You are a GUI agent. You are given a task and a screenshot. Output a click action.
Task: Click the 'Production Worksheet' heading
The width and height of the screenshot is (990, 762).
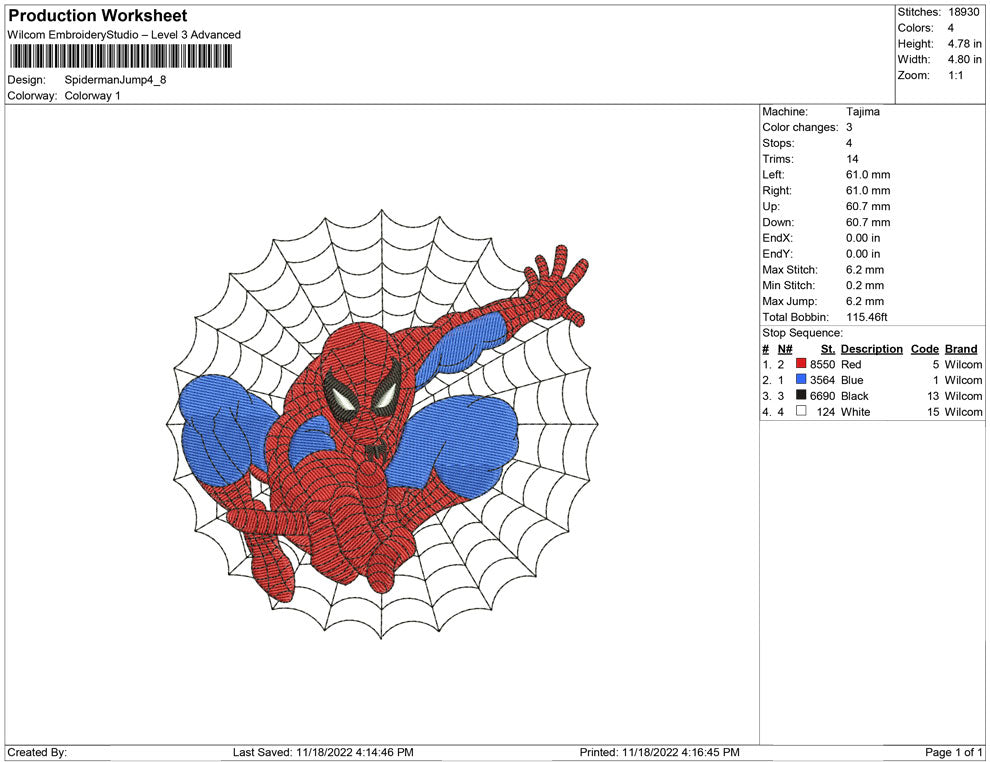click(98, 16)
